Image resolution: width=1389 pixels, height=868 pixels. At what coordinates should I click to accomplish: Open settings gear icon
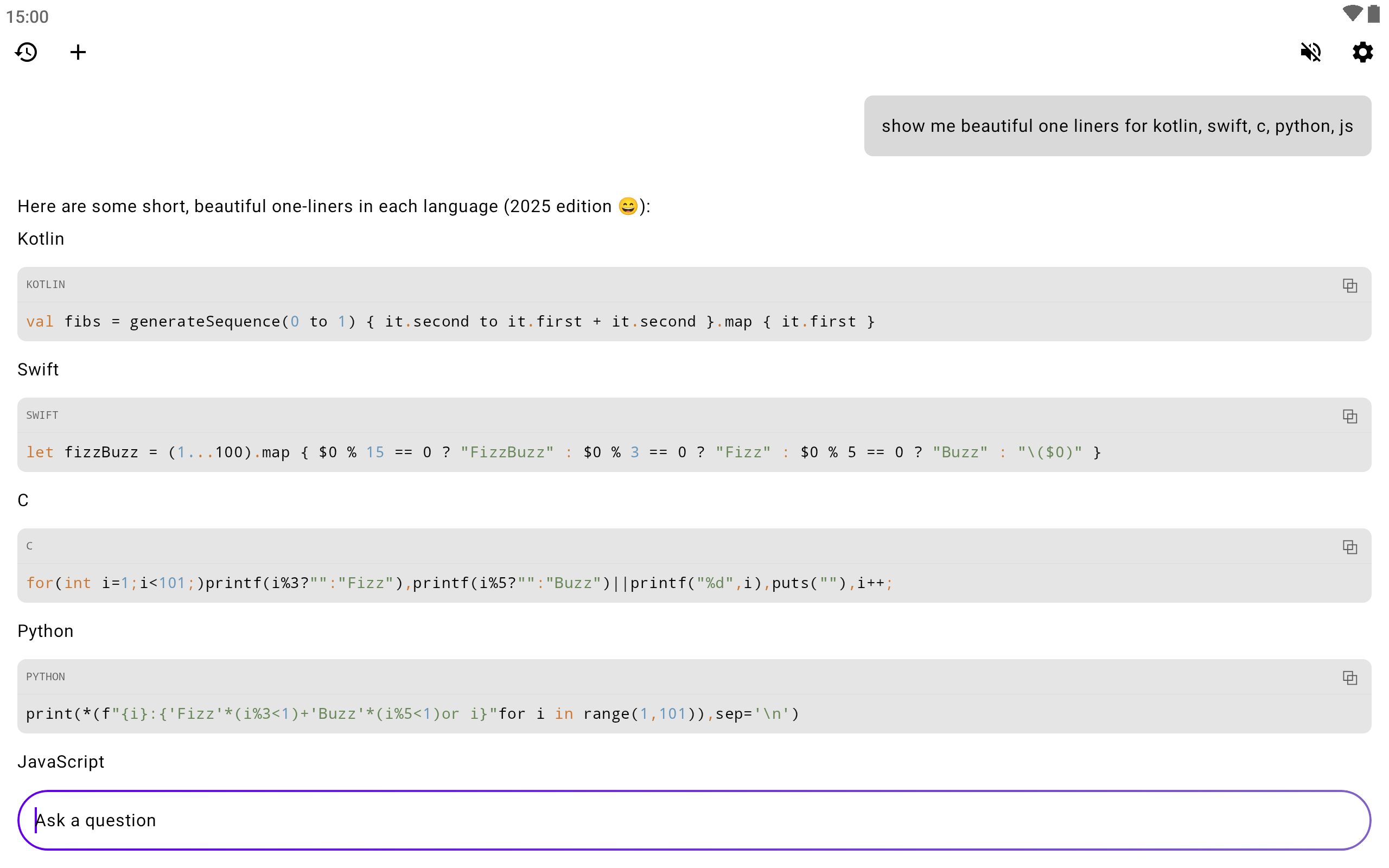[1362, 52]
